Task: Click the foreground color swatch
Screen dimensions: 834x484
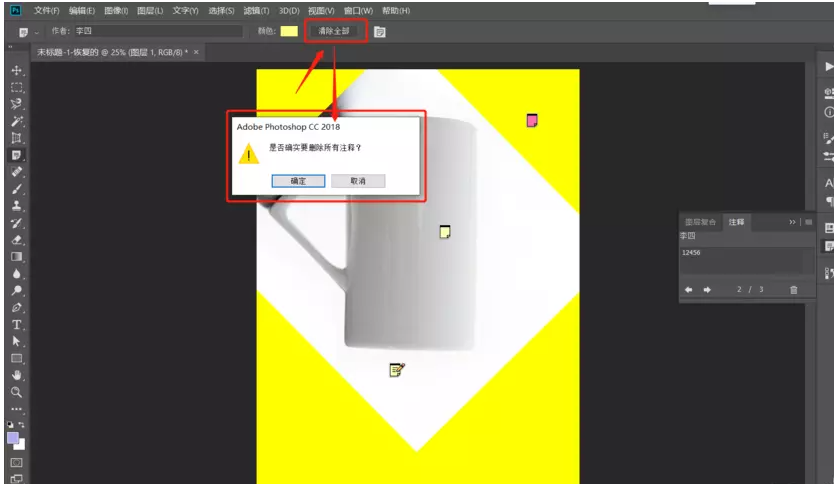Action: point(12,438)
